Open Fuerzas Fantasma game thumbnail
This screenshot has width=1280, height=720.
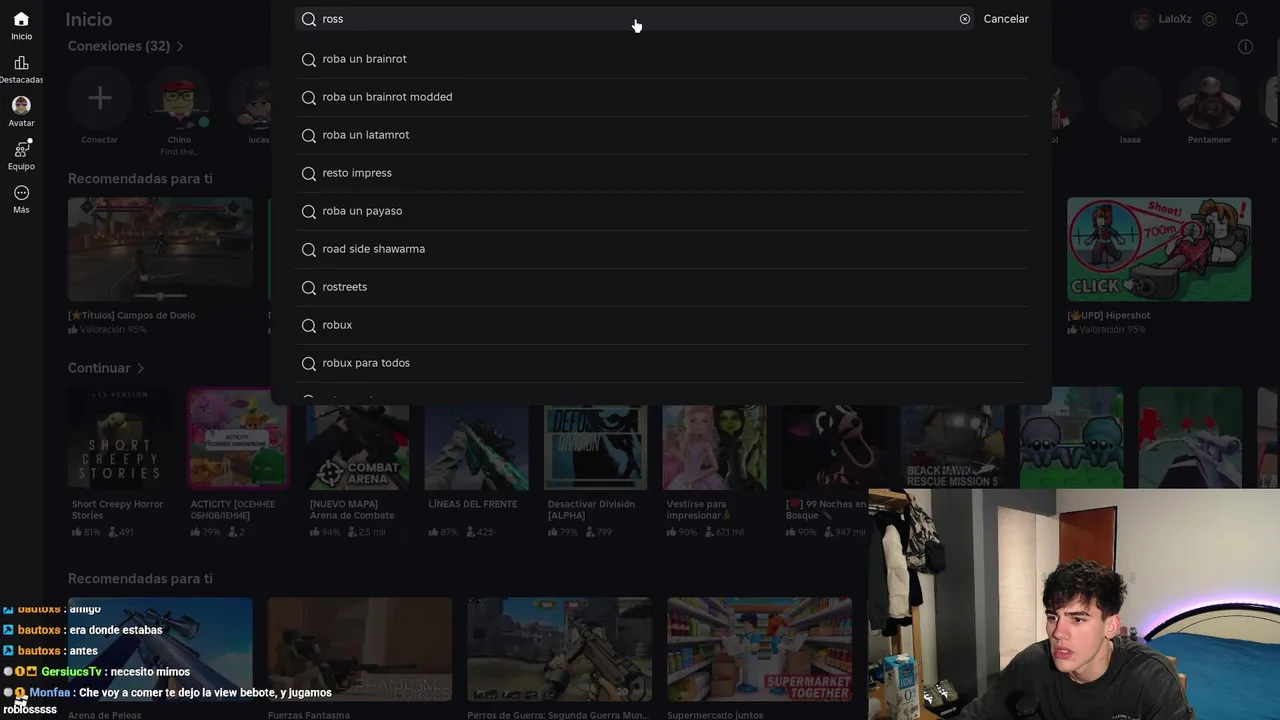pyautogui.click(x=360, y=649)
